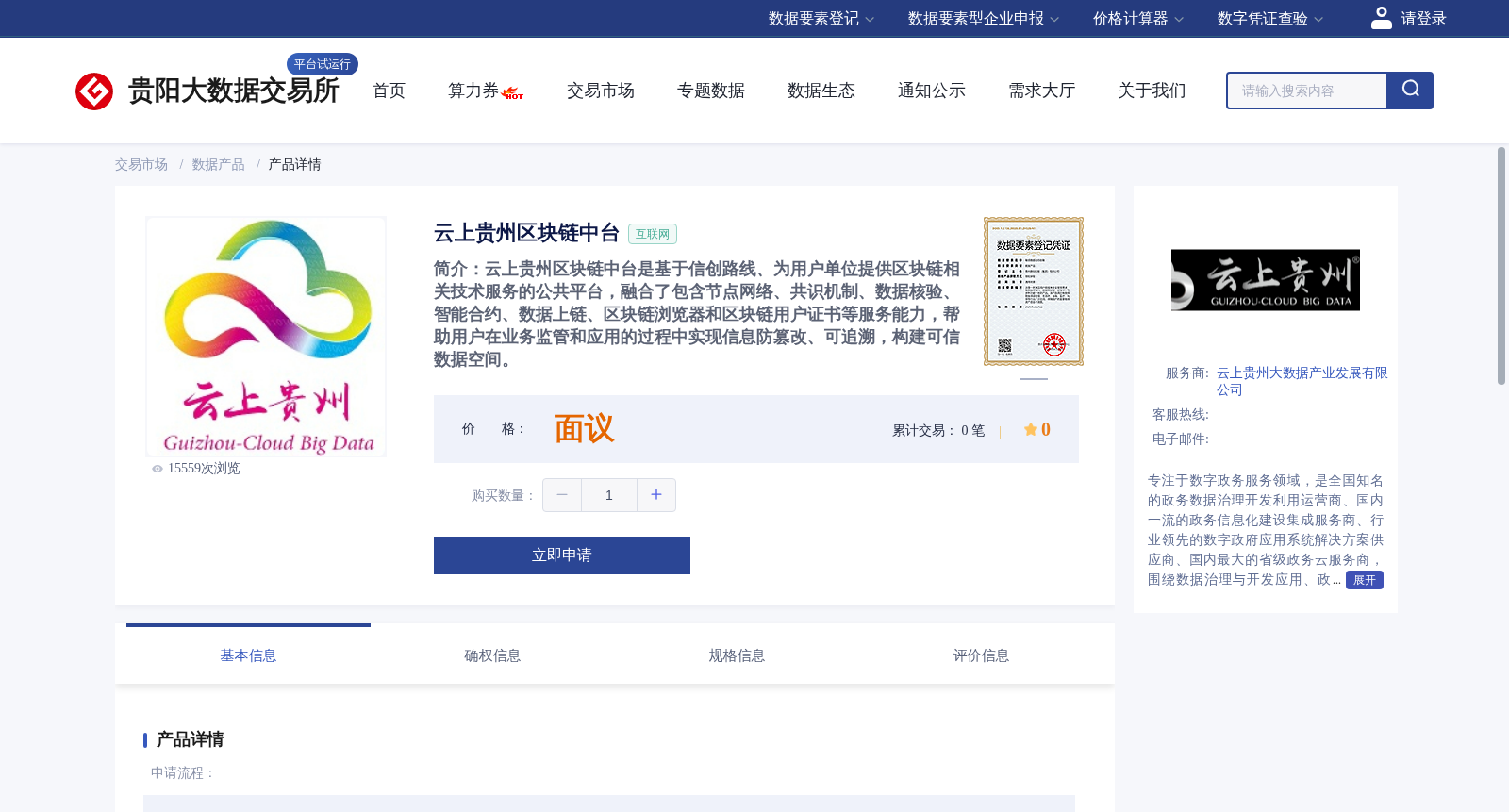The width and height of the screenshot is (1509, 812).
Task: Click the HOT badge beside 算力券
Action: click(513, 93)
